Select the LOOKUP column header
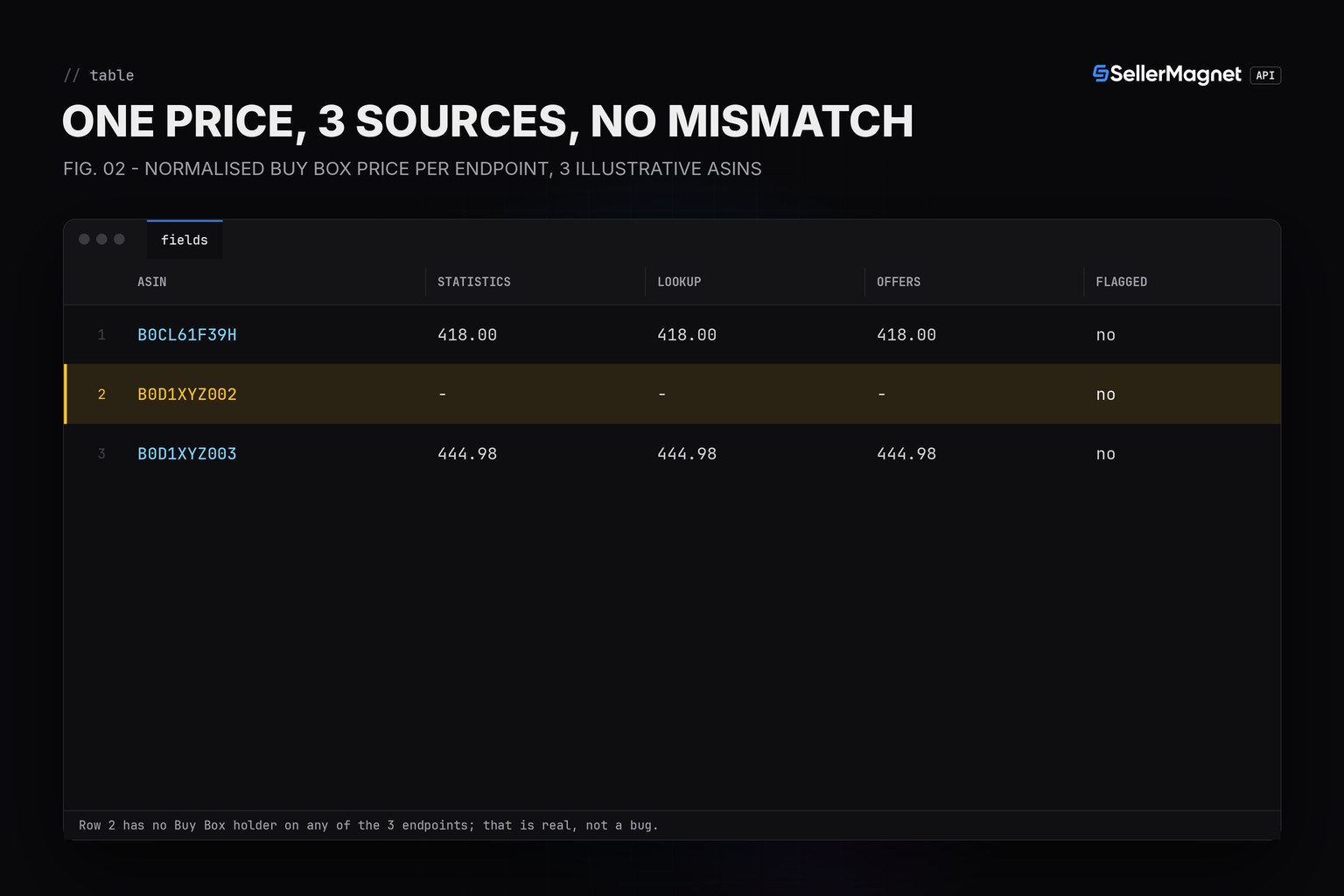The image size is (1344, 896). 679,282
